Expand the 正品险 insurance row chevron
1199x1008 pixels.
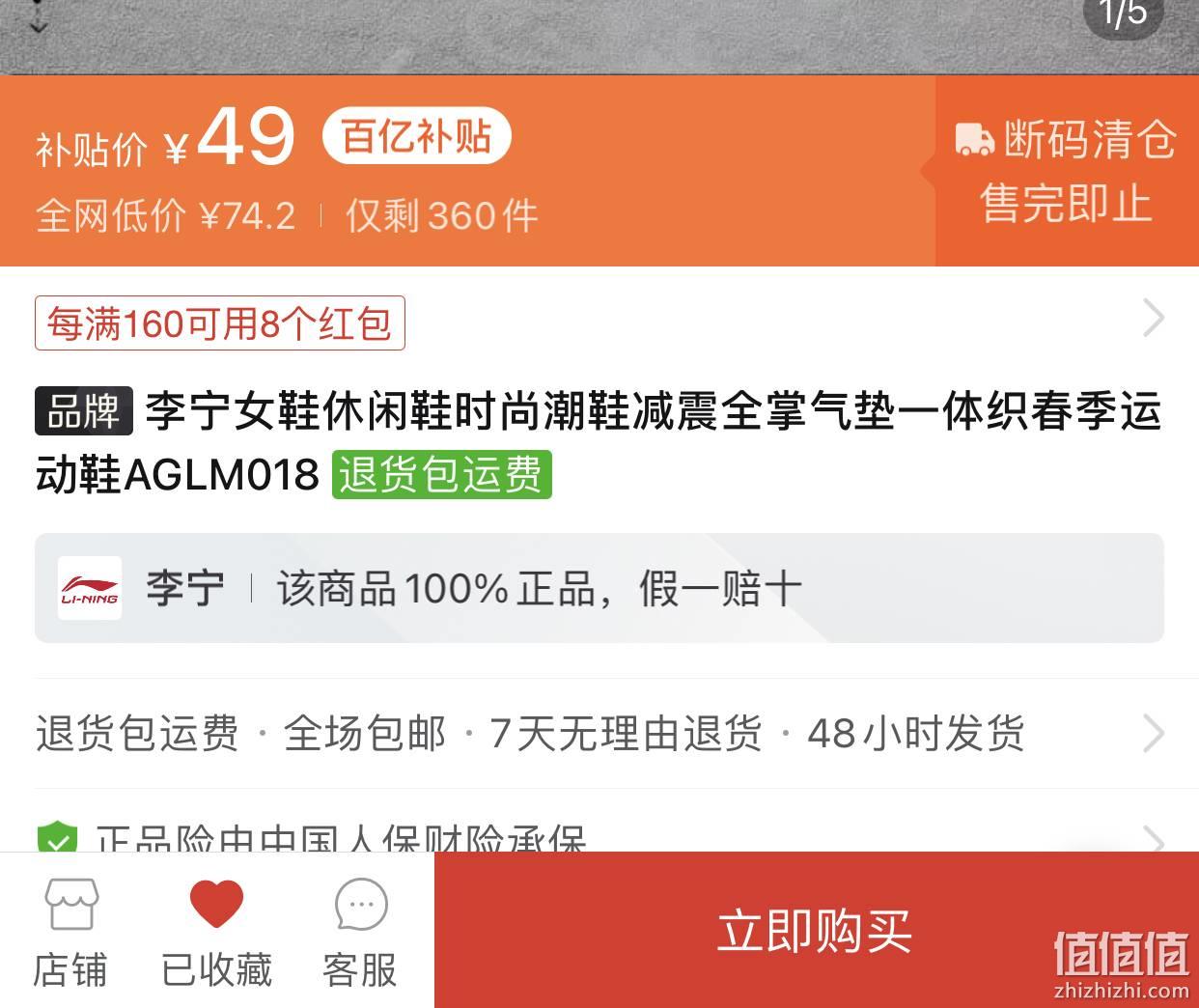point(1154,839)
